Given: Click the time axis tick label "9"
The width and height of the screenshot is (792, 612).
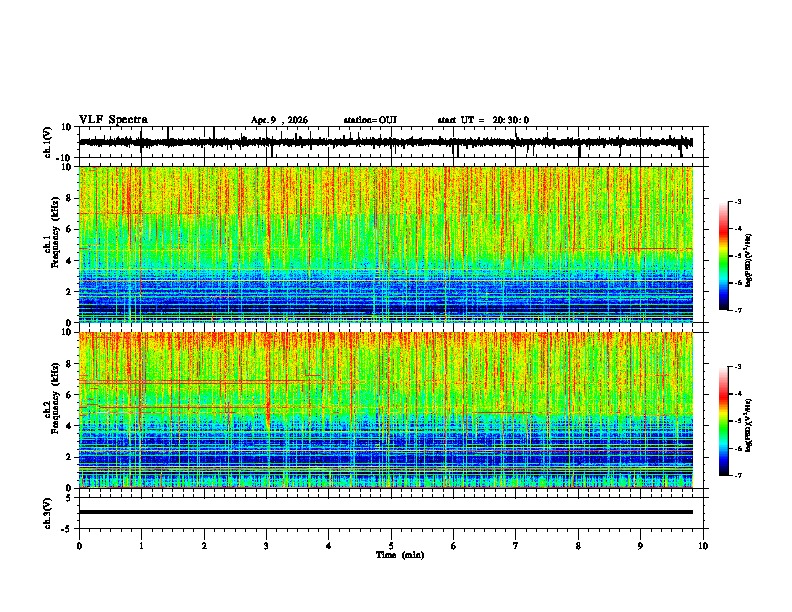Looking at the screenshot, I should [640, 546].
